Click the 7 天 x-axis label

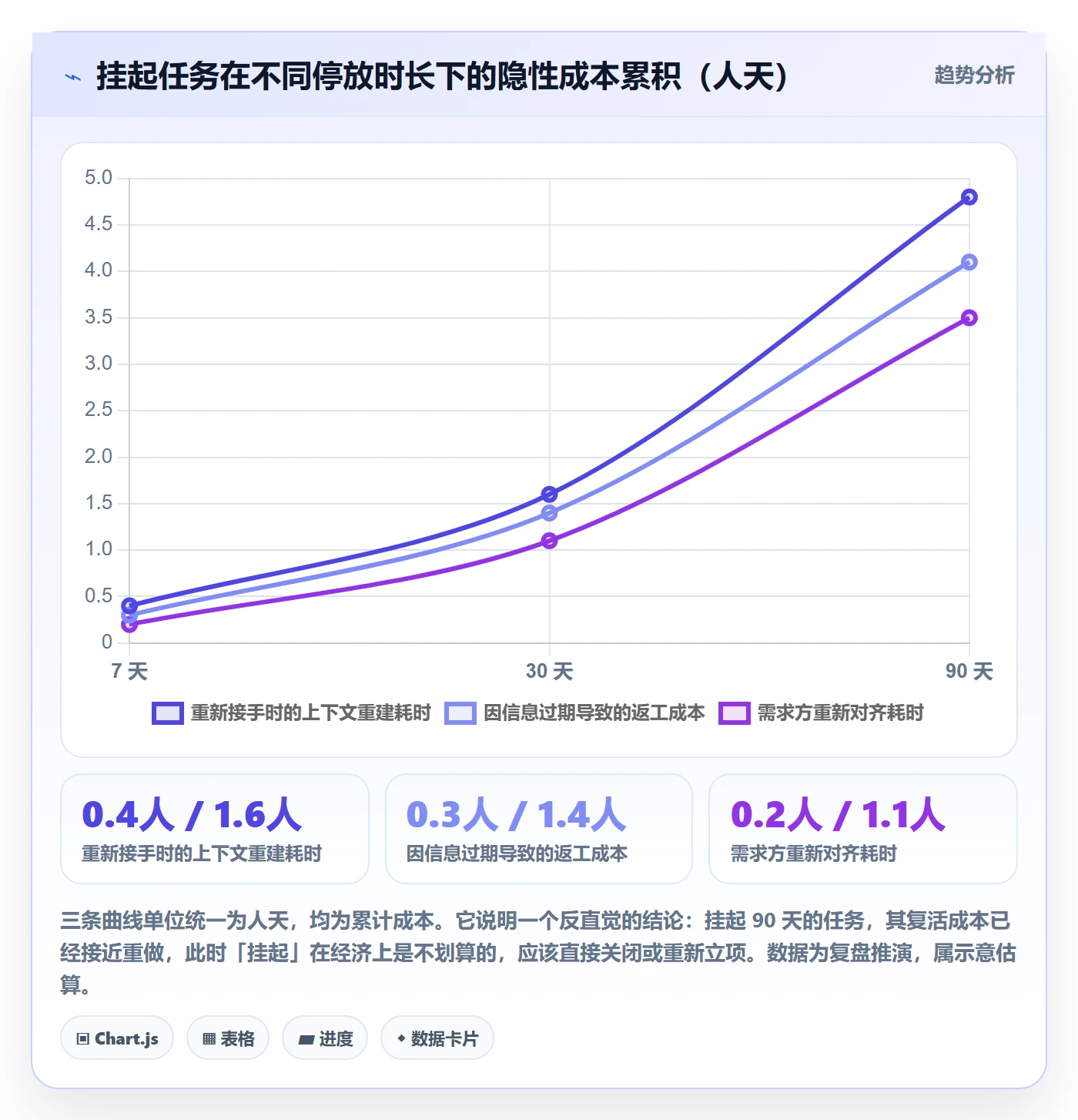[129, 671]
